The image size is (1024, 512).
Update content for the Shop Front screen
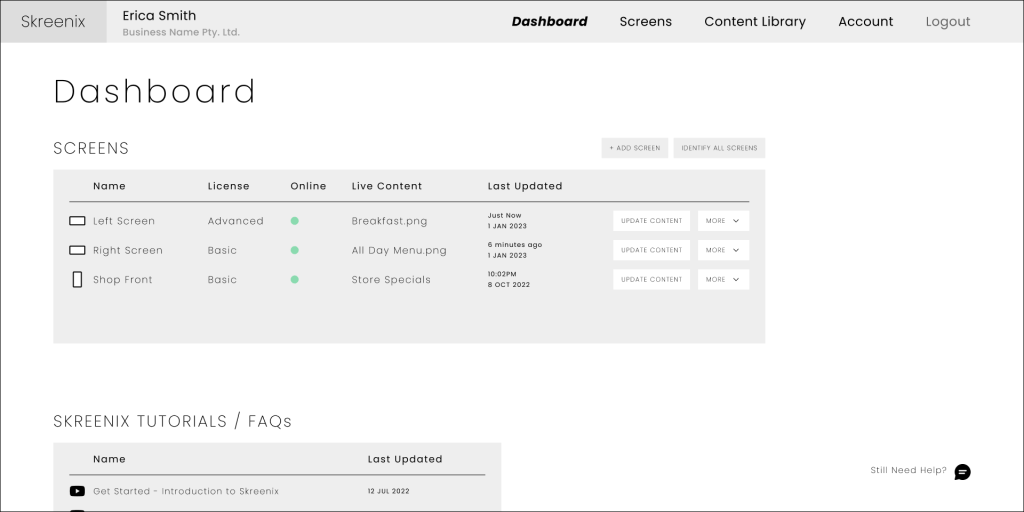pyautogui.click(x=651, y=280)
